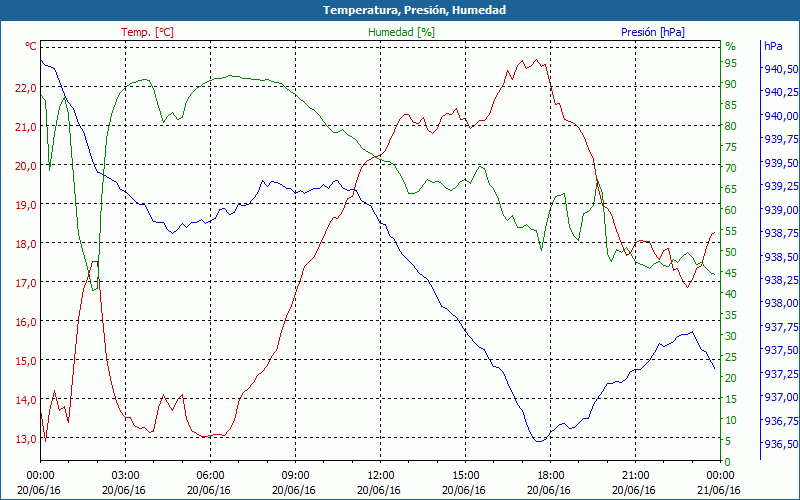The height and width of the screenshot is (500, 800).
Task: Click the 40 humidity axis value
Action: point(731,294)
